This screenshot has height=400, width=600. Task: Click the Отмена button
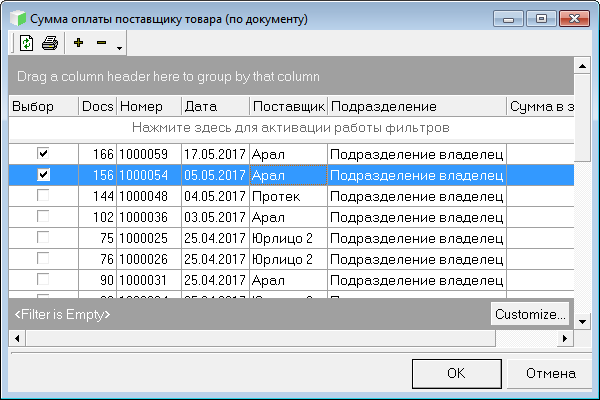[551, 374]
